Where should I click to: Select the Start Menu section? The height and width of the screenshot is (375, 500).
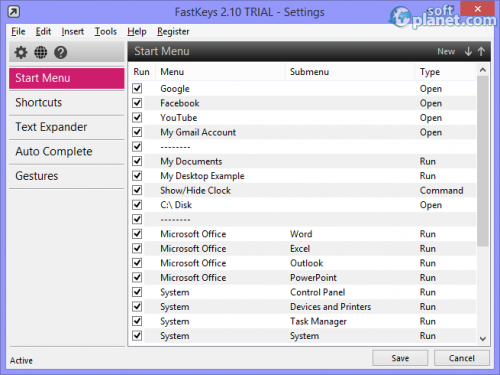click(x=67, y=78)
